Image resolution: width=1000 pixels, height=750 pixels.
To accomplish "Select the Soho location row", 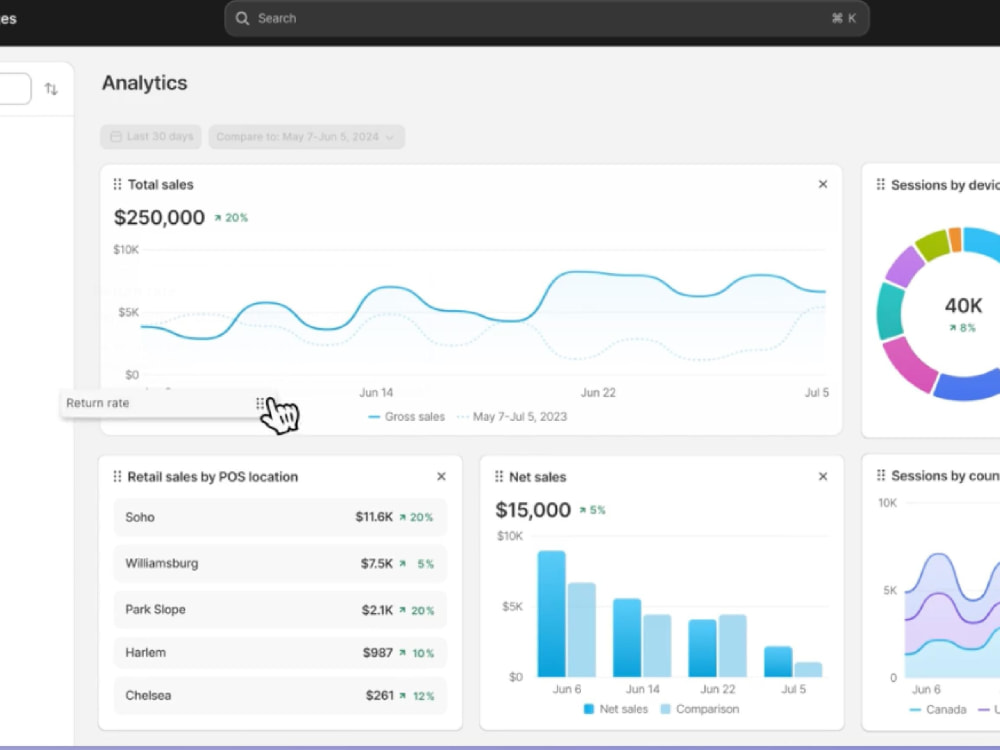I will (280, 517).
